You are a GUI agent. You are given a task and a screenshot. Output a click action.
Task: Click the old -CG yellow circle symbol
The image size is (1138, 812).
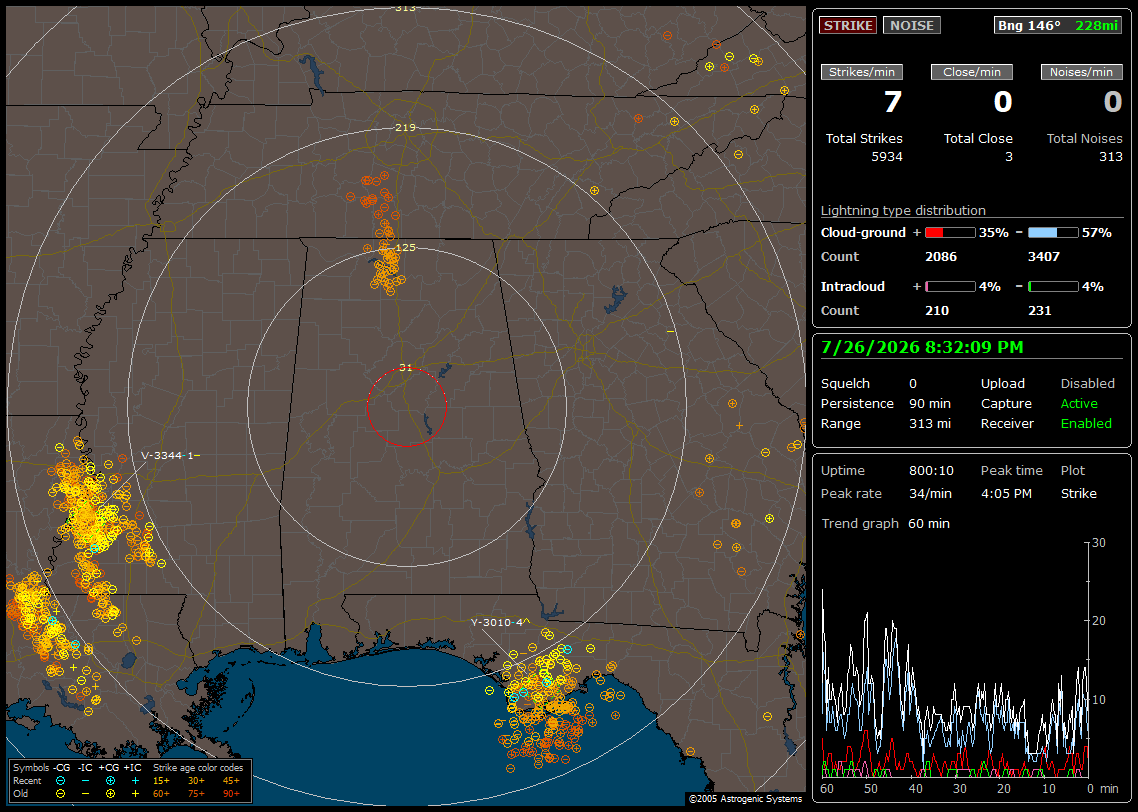pyautogui.click(x=60, y=794)
